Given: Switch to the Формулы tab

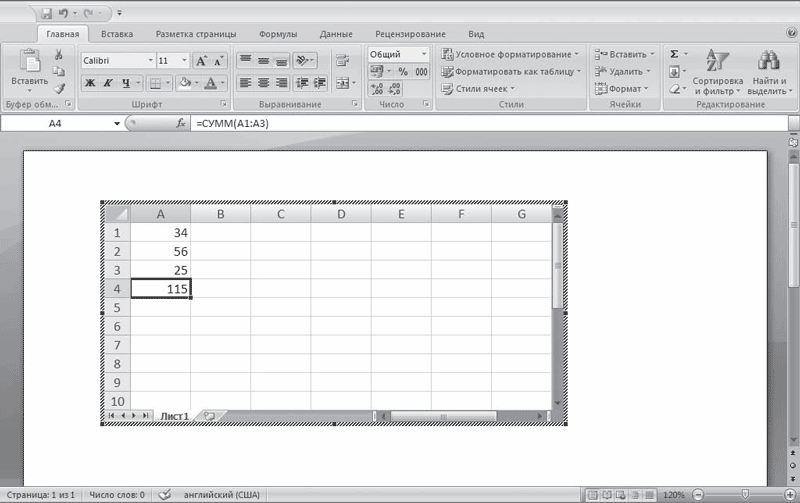Looking at the screenshot, I should 278,34.
